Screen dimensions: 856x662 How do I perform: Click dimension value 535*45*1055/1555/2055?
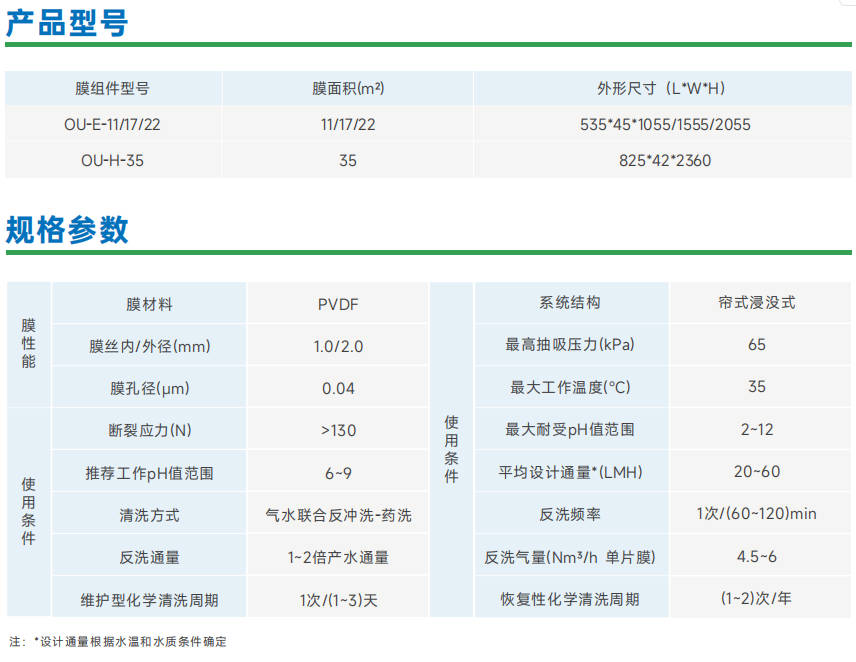click(x=665, y=124)
